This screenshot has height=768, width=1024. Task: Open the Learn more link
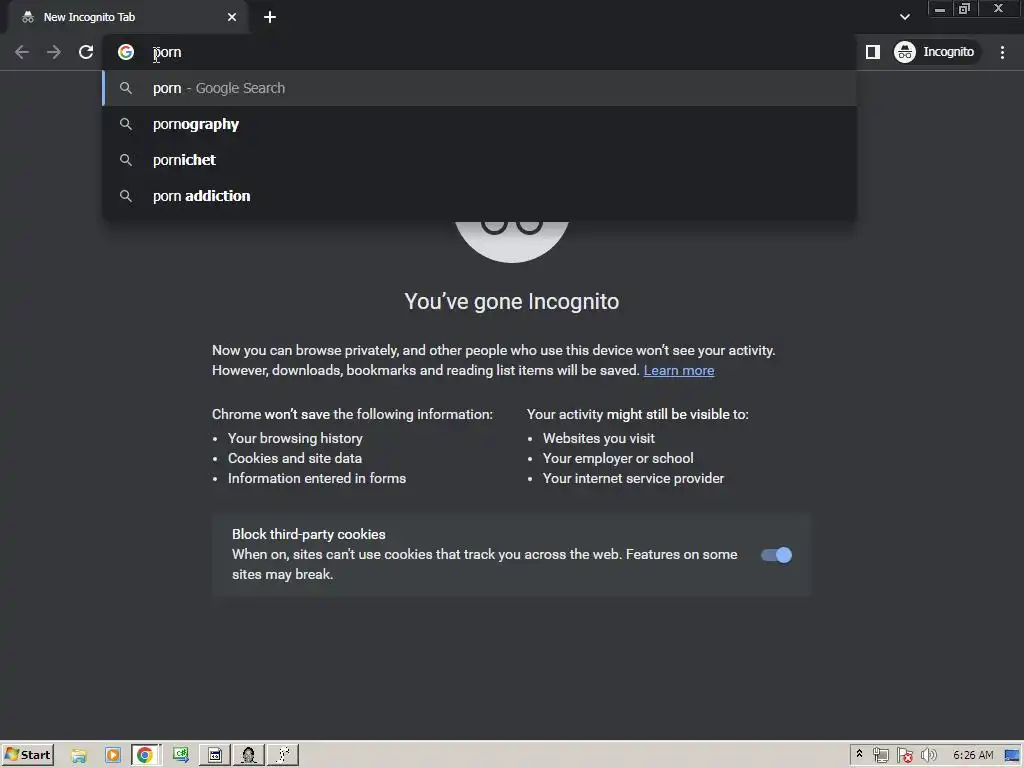point(679,370)
